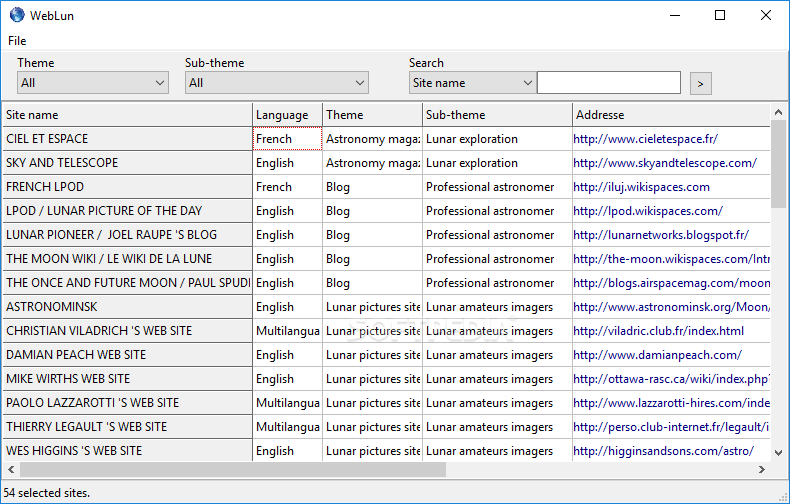
Task: Click the vertical scrollbar down arrow
Action: (778, 453)
